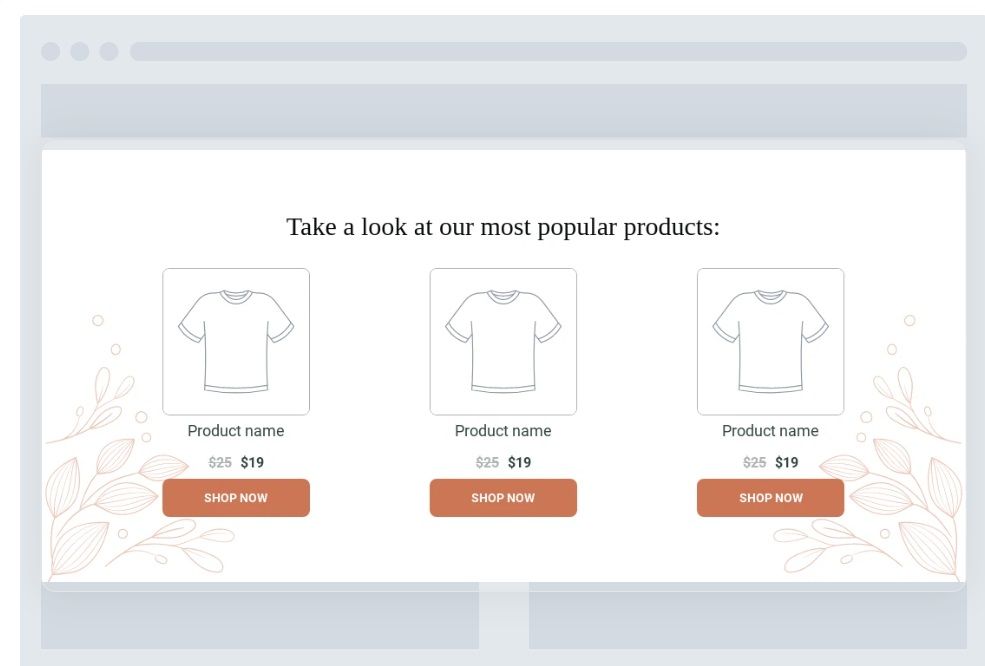Image resolution: width=985 pixels, height=666 pixels.
Task: Click the first browser window dot
Action: click(x=51, y=51)
